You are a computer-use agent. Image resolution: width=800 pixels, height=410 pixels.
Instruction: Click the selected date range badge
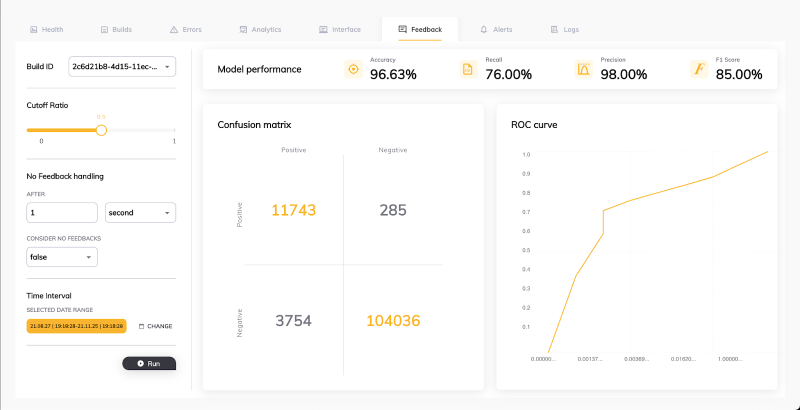click(x=77, y=326)
